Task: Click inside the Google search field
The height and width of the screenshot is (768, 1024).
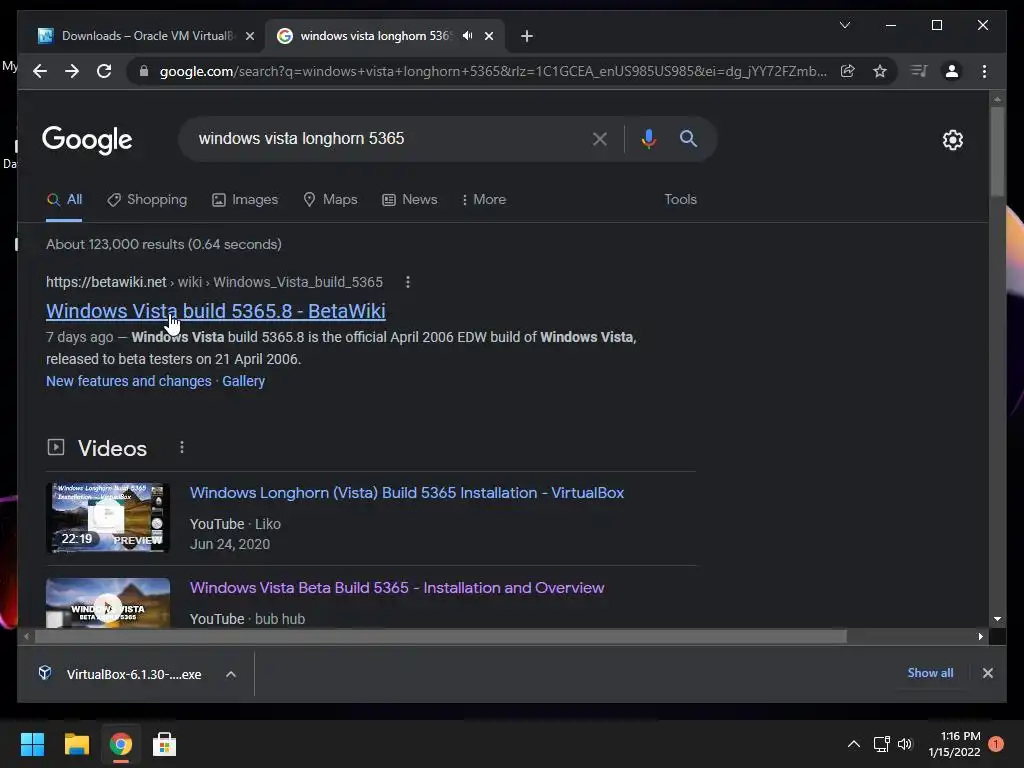Action: (x=392, y=138)
